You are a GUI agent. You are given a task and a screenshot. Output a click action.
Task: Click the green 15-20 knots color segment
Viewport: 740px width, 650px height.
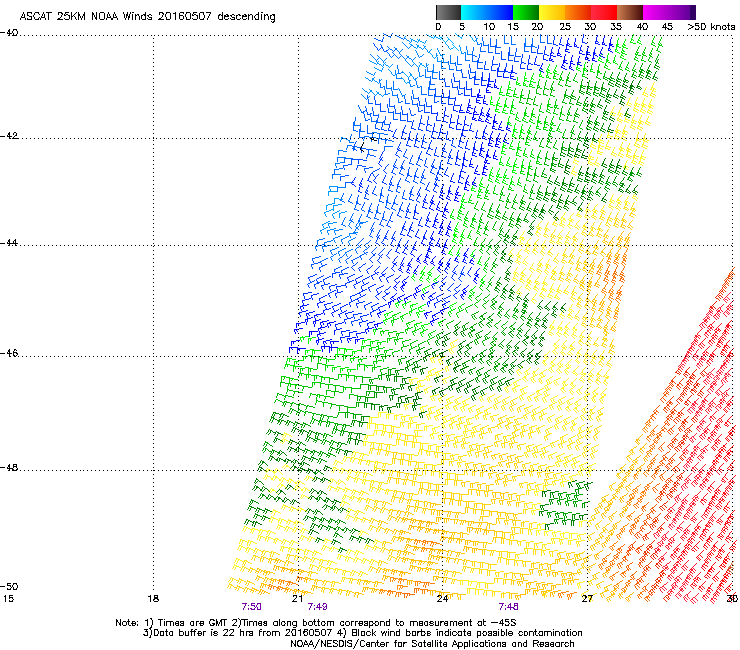526,12
